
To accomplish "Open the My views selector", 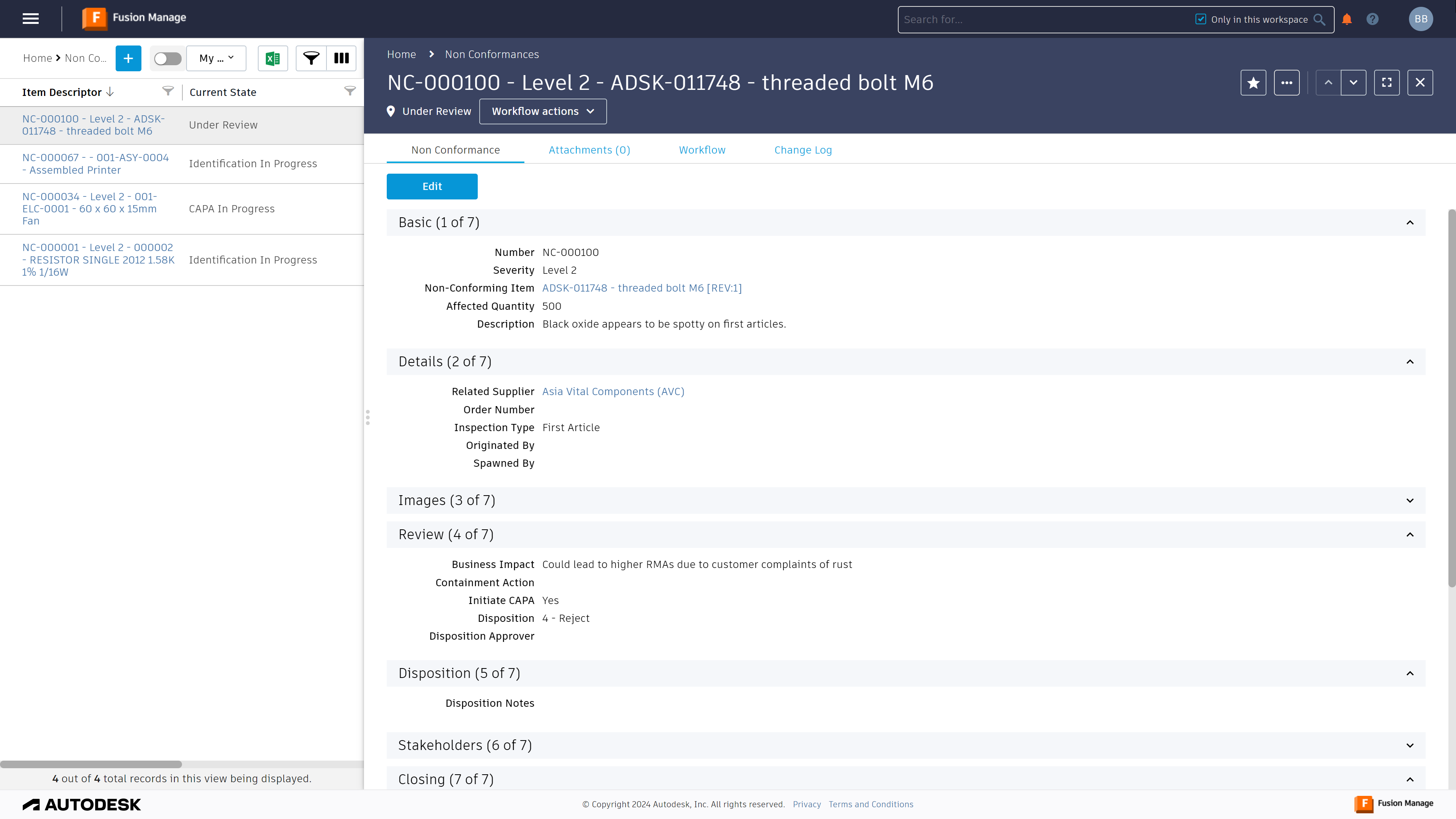I will 215,58.
